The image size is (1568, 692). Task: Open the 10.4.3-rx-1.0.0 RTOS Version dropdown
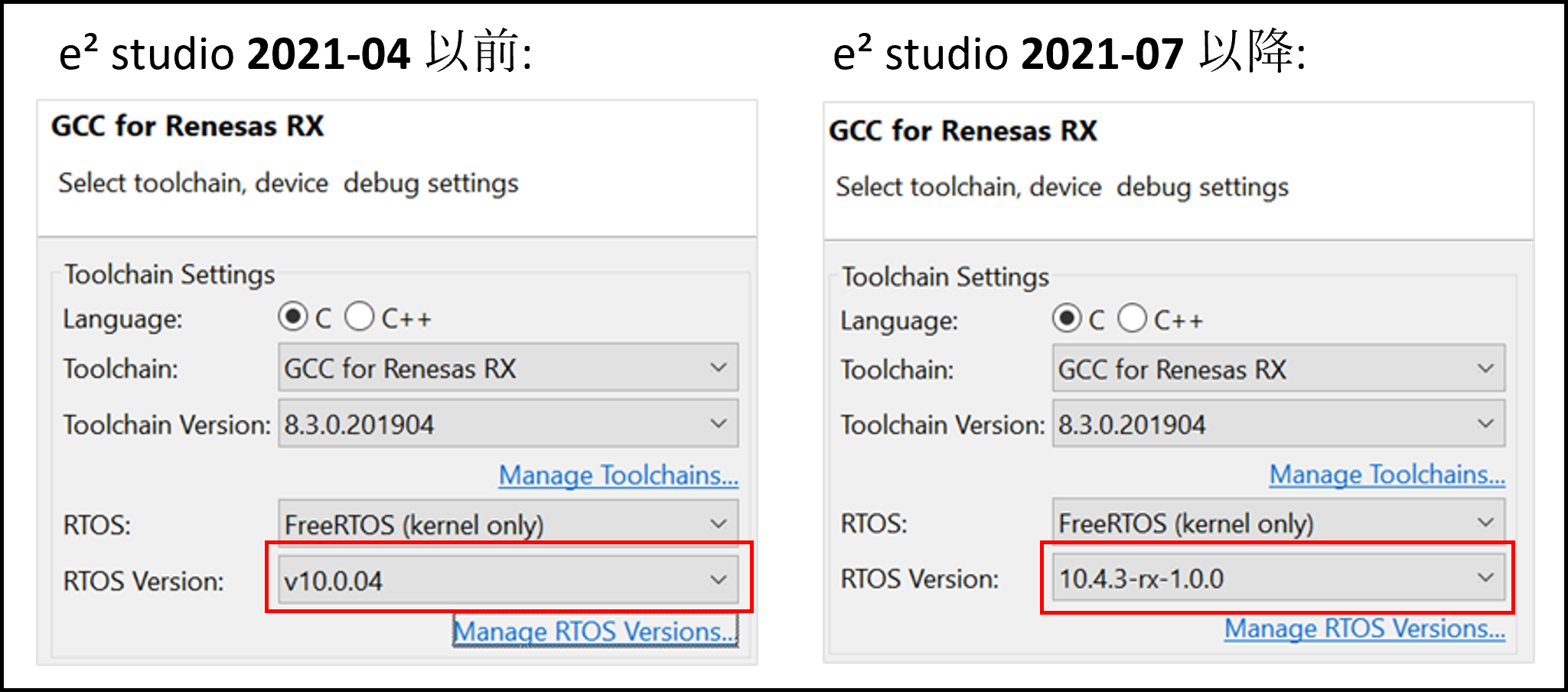1485,579
